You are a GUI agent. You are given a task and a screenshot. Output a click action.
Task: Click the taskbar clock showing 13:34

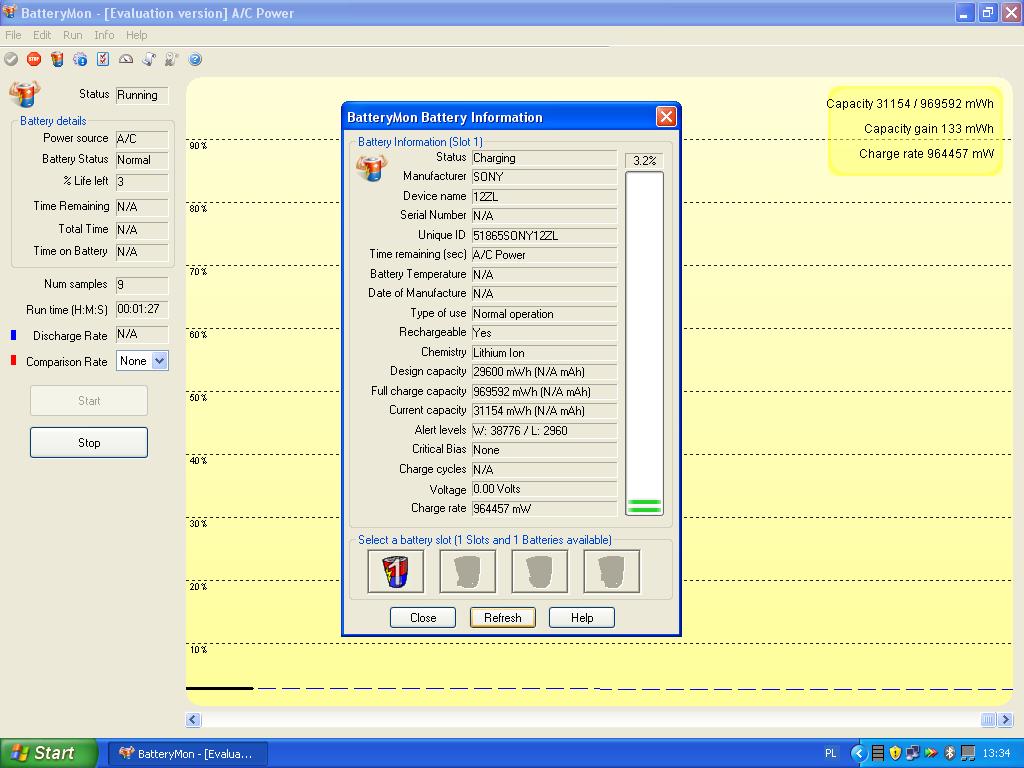click(x=997, y=754)
